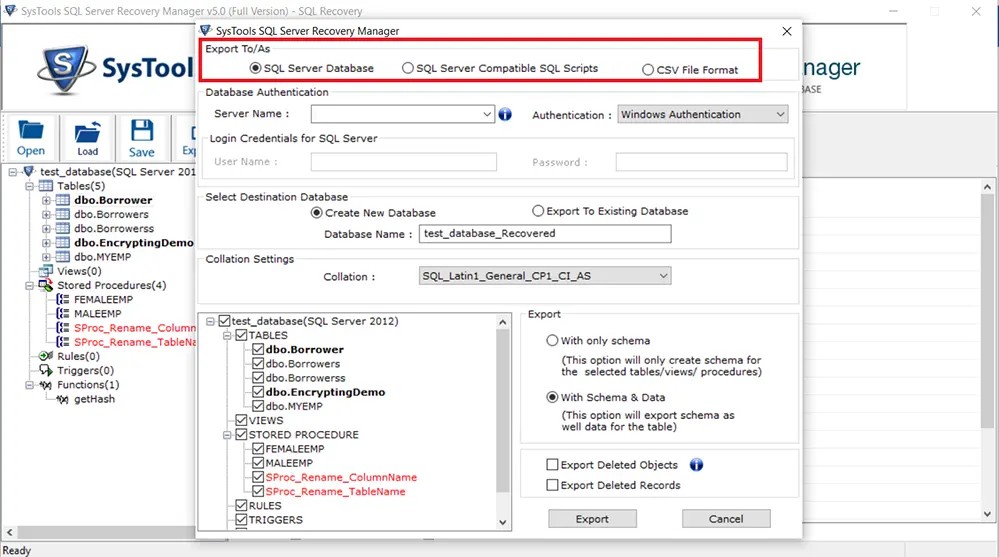The width and height of the screenshot is (999, 557).
Task: Select SProc_Rename_Column in main tree
Action: tap(134, 328)
